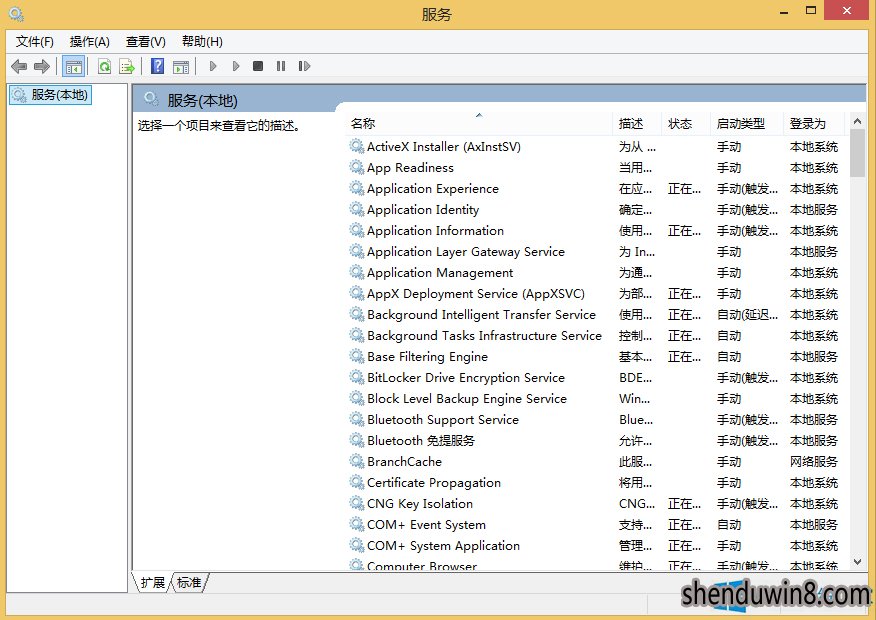Click gear icon beside App Readiness
The height and width of the screenshot is (620, 876).
tap(357, 167)
